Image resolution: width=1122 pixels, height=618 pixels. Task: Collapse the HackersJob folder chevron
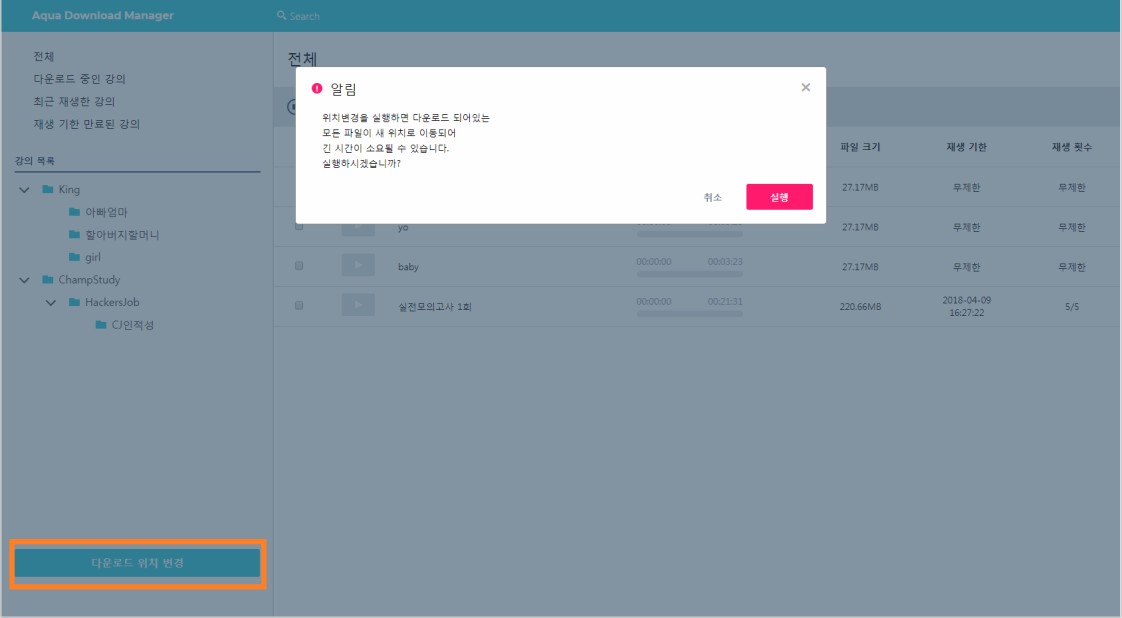coord(51,303)
